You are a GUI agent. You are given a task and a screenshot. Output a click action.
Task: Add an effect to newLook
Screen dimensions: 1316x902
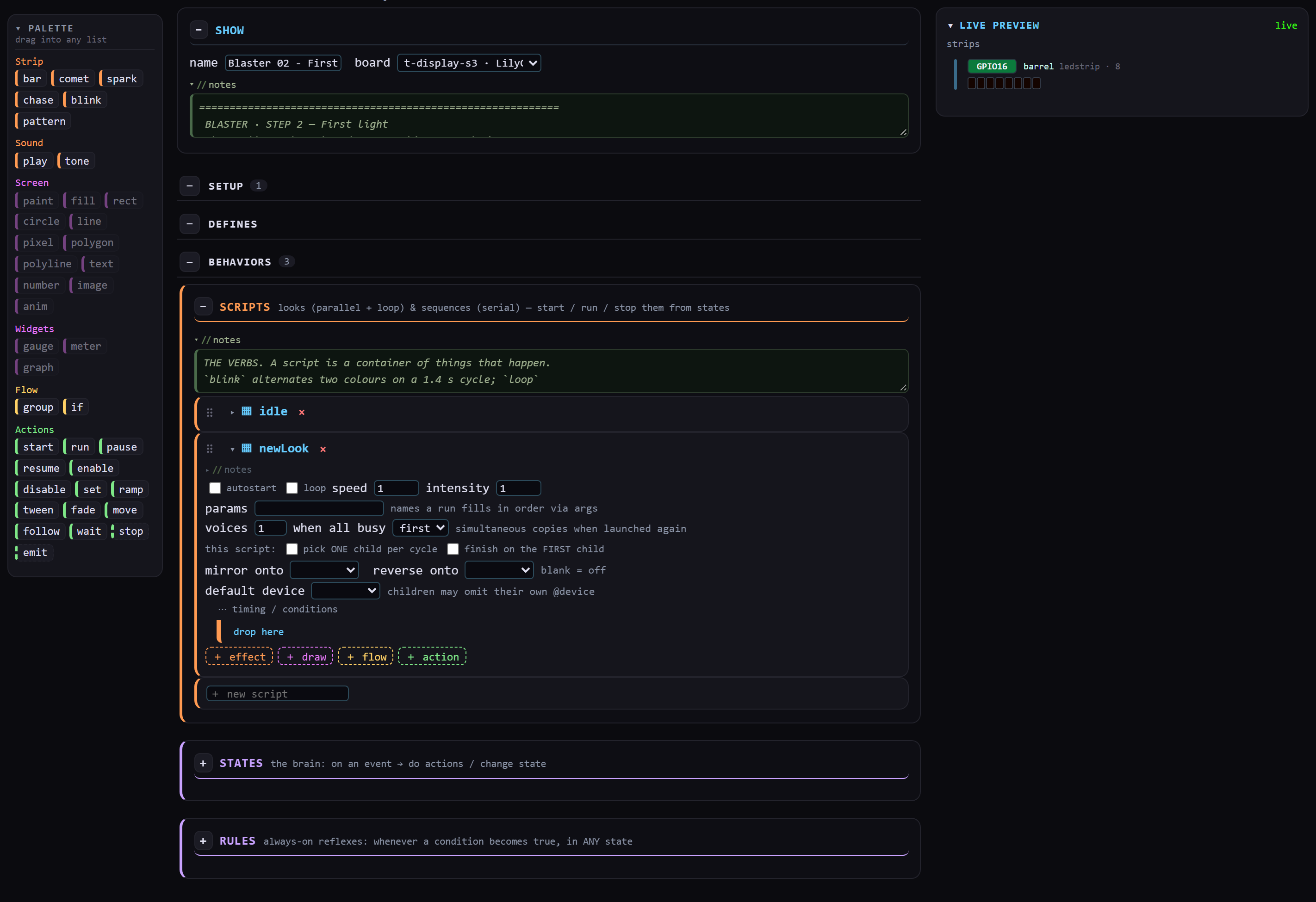pyautogui.click(x=240, y=656)
